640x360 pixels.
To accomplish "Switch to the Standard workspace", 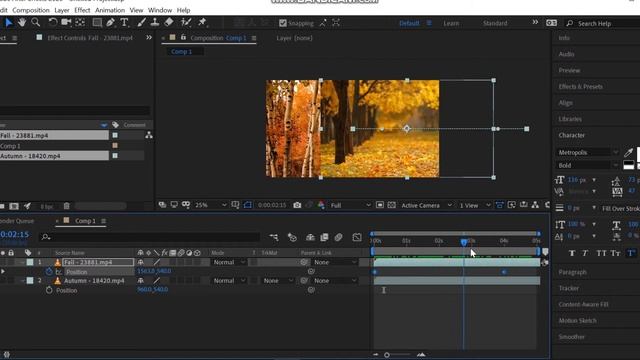I will tap(495, 23).
